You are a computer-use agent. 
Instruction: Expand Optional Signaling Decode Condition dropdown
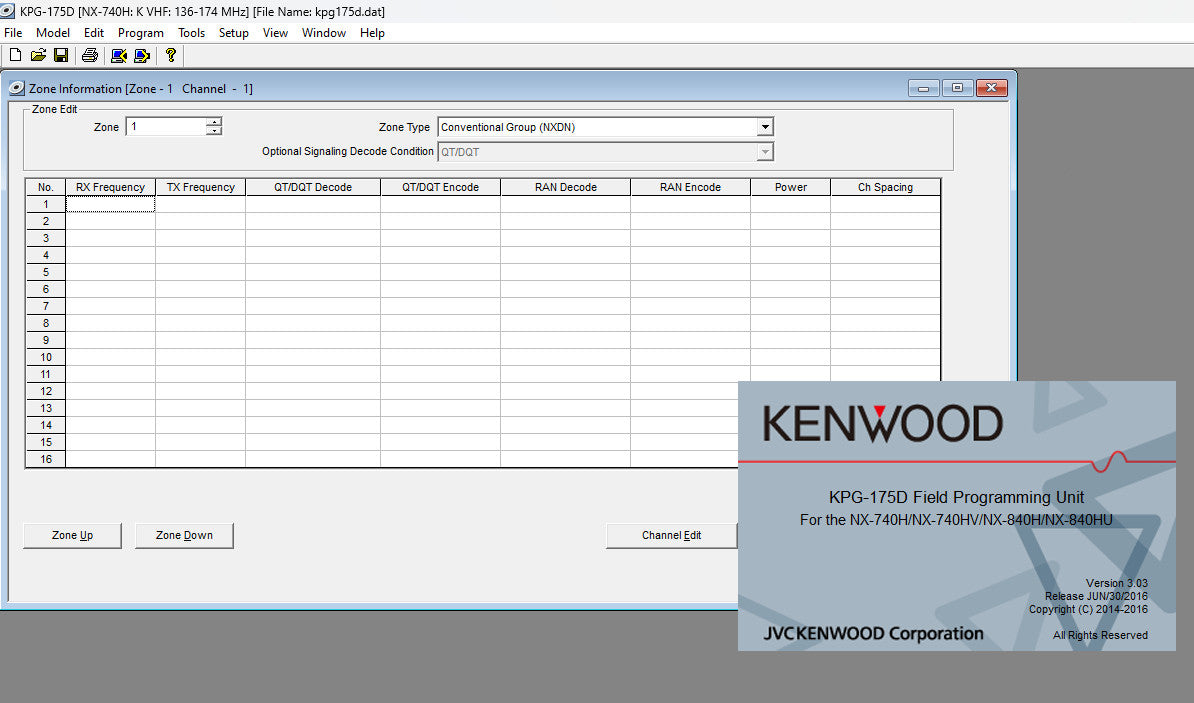(x=765, y=152)
